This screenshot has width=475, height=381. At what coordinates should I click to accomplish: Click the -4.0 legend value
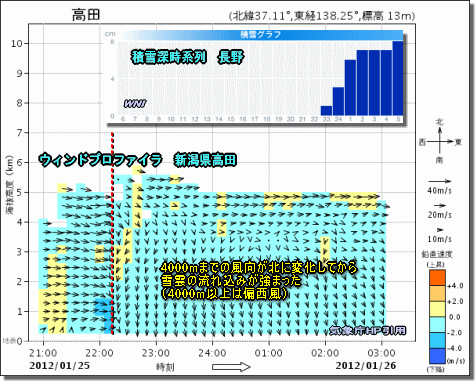[455, 348]
